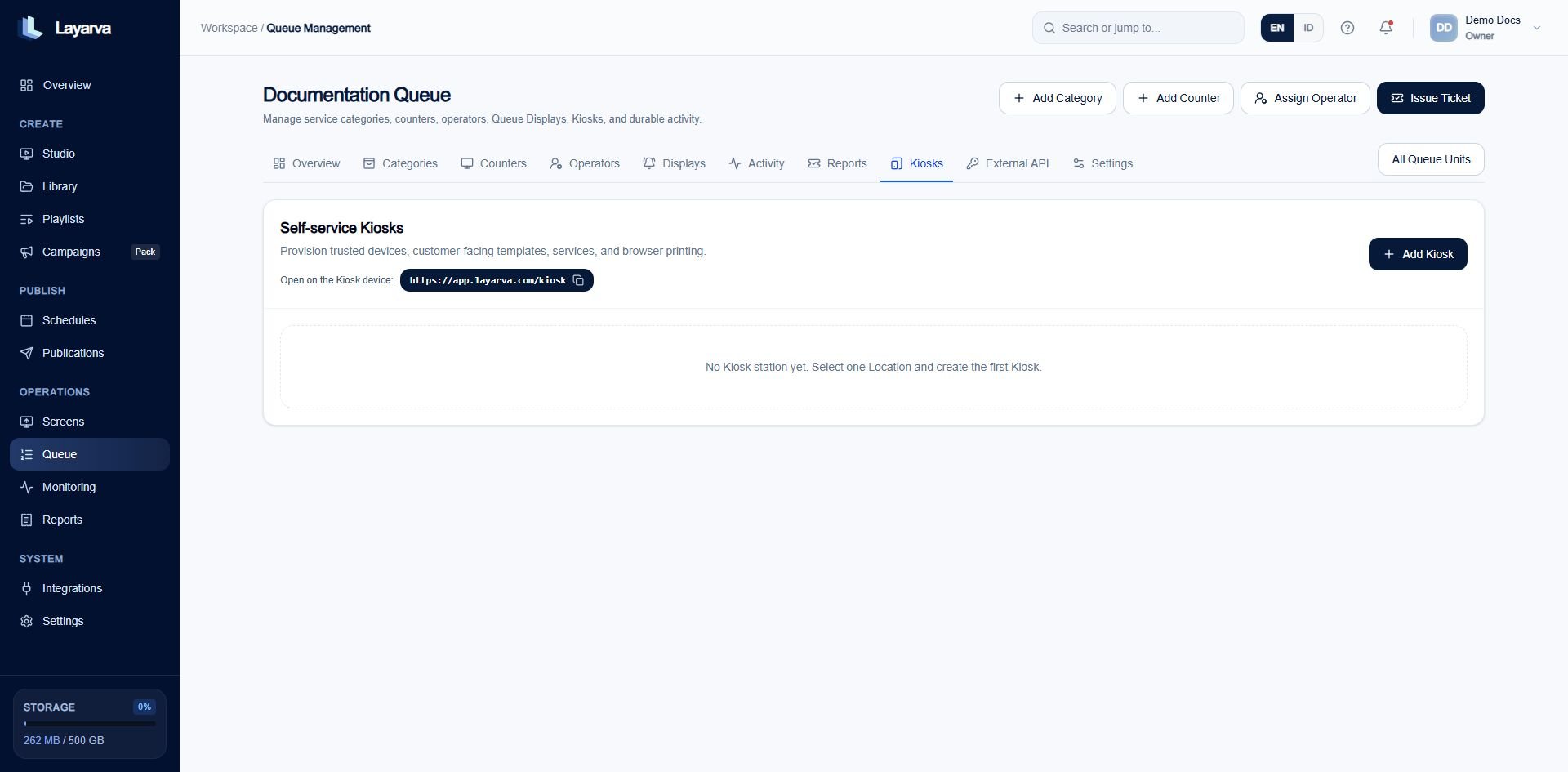Click the Self-service Kiosks heading
The height and width of the screenshot is (772, 1568).
[x=341, y=228]
